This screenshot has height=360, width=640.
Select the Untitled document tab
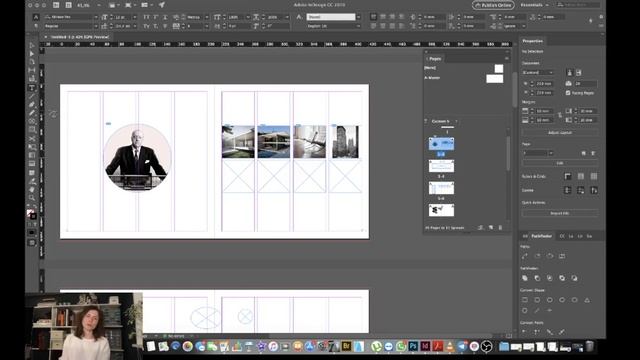pyautogui.click(x=80, y=37)
